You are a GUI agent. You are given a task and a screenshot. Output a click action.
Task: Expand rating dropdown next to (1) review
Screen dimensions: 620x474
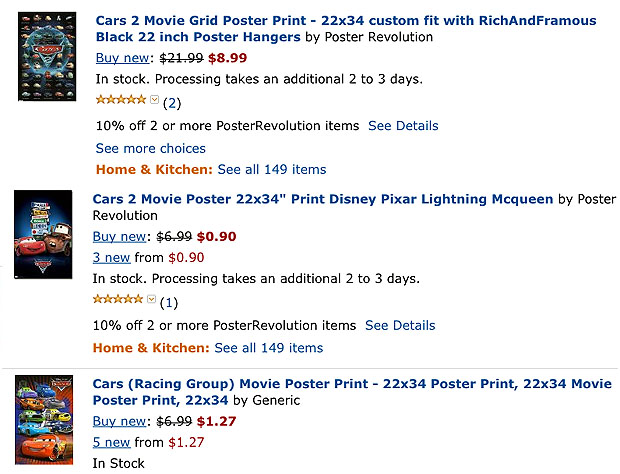point(151,299)
